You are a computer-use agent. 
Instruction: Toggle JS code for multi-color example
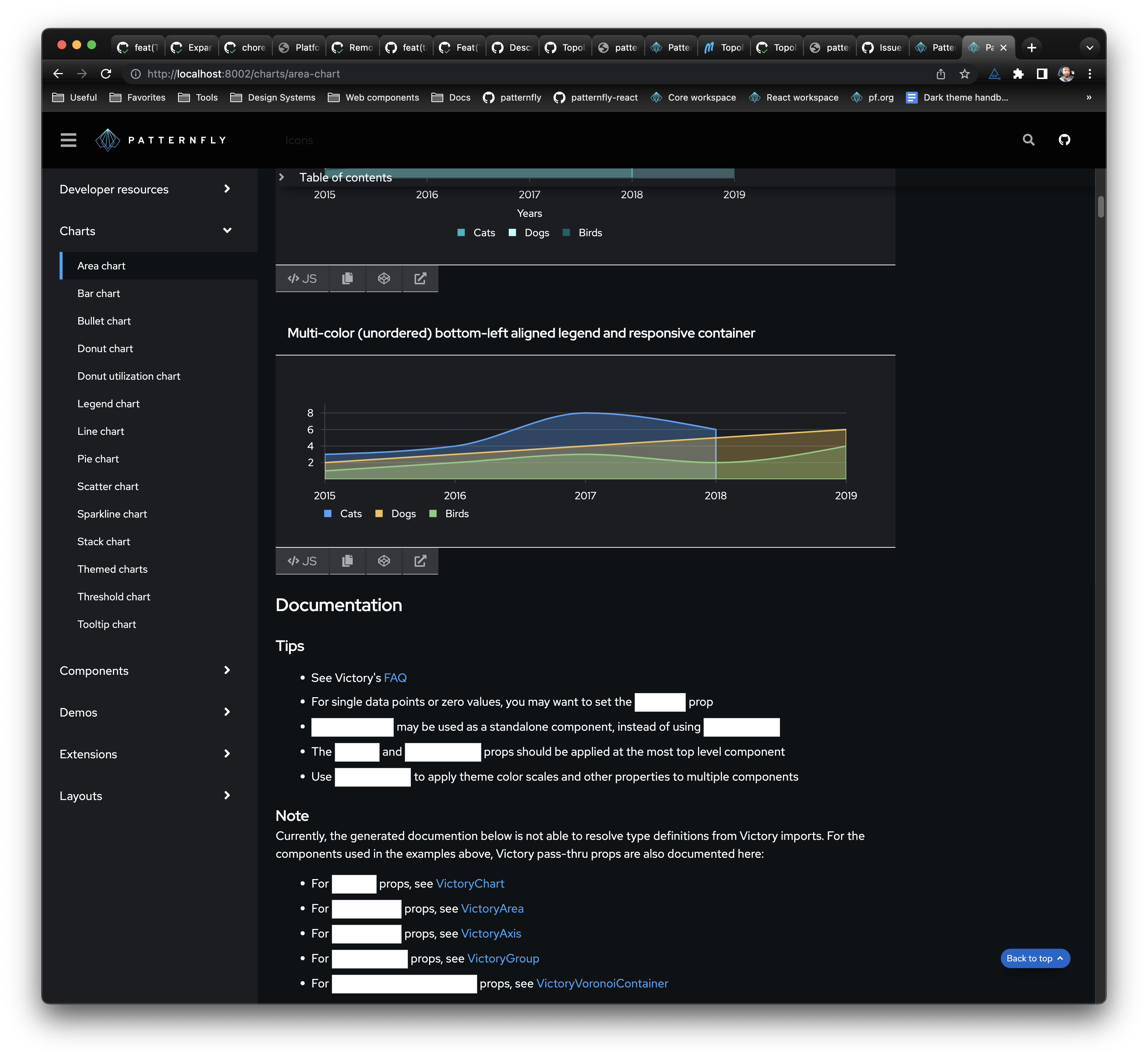point(302,561)
